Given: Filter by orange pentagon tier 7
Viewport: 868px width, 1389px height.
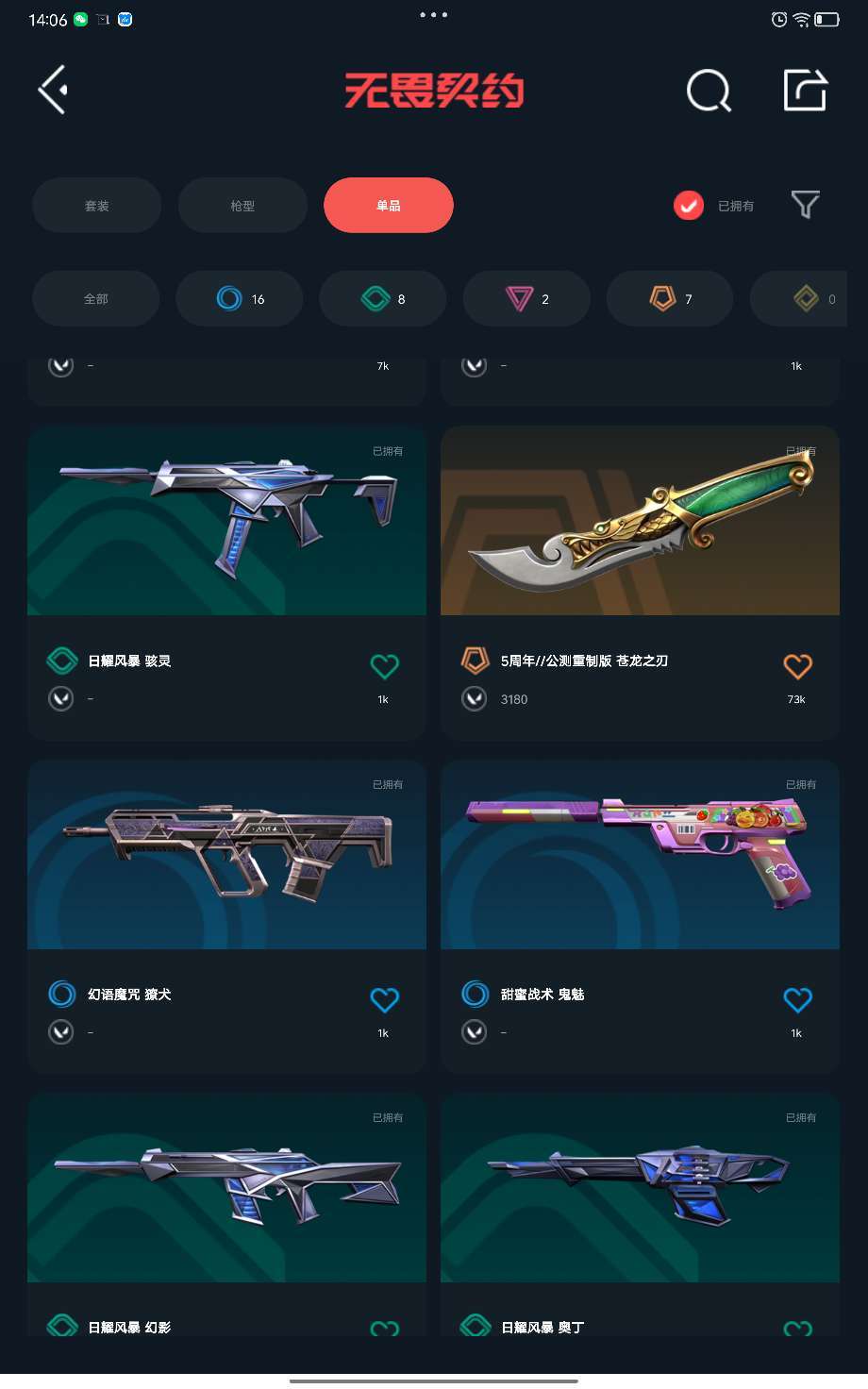Looking at the screenshot, I should (670, 298).
